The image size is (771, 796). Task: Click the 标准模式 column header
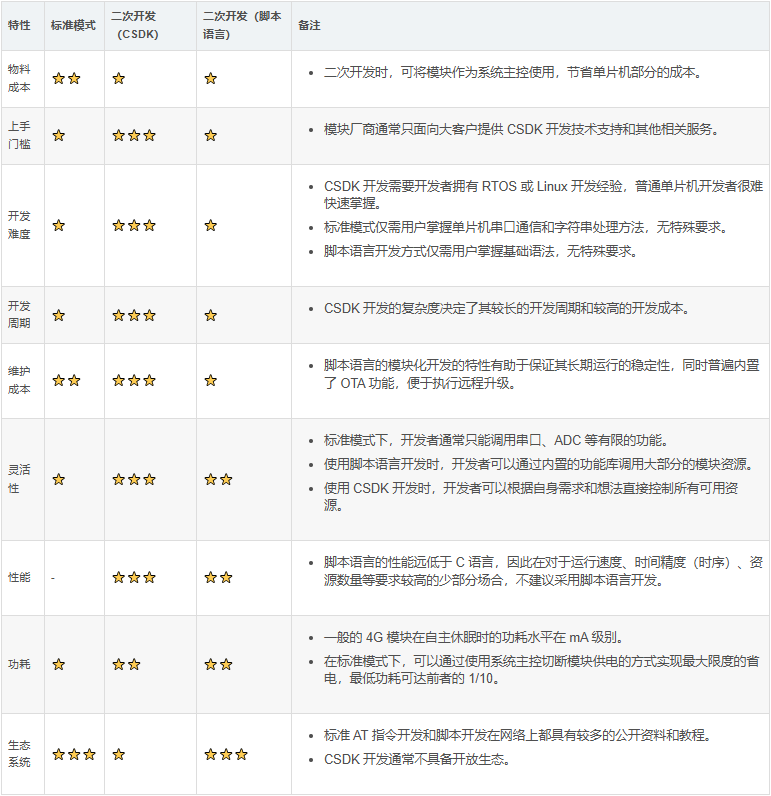click(73, 25)
